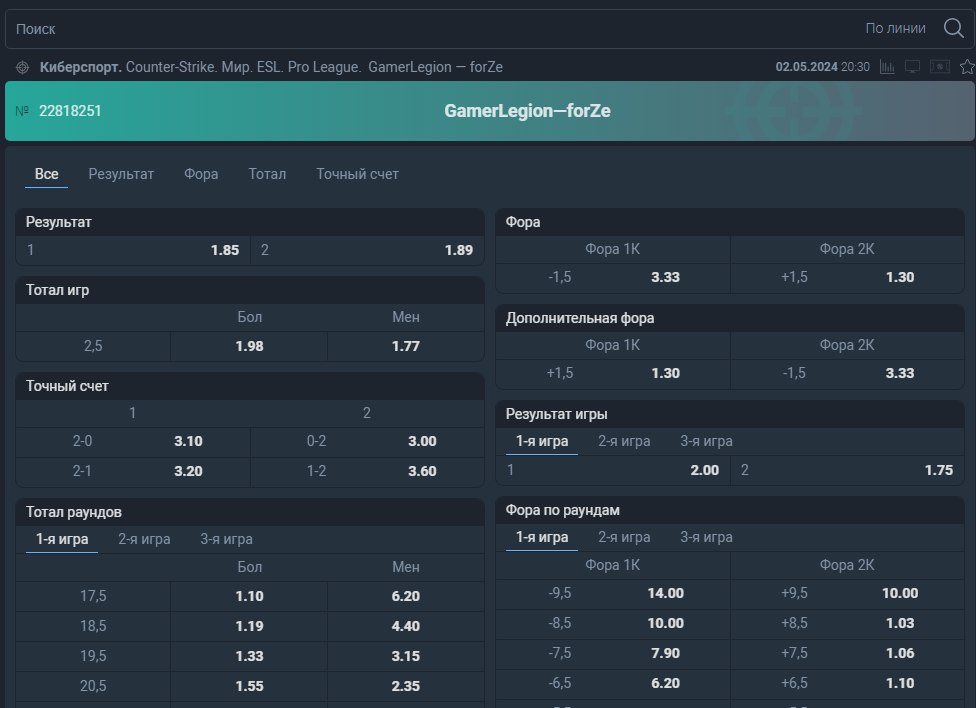Image resolution: width=976 pixels, height=708 pixels.
Task: Pick round handicap +7,5 at 1.06
Action: (x=847, y=653)
